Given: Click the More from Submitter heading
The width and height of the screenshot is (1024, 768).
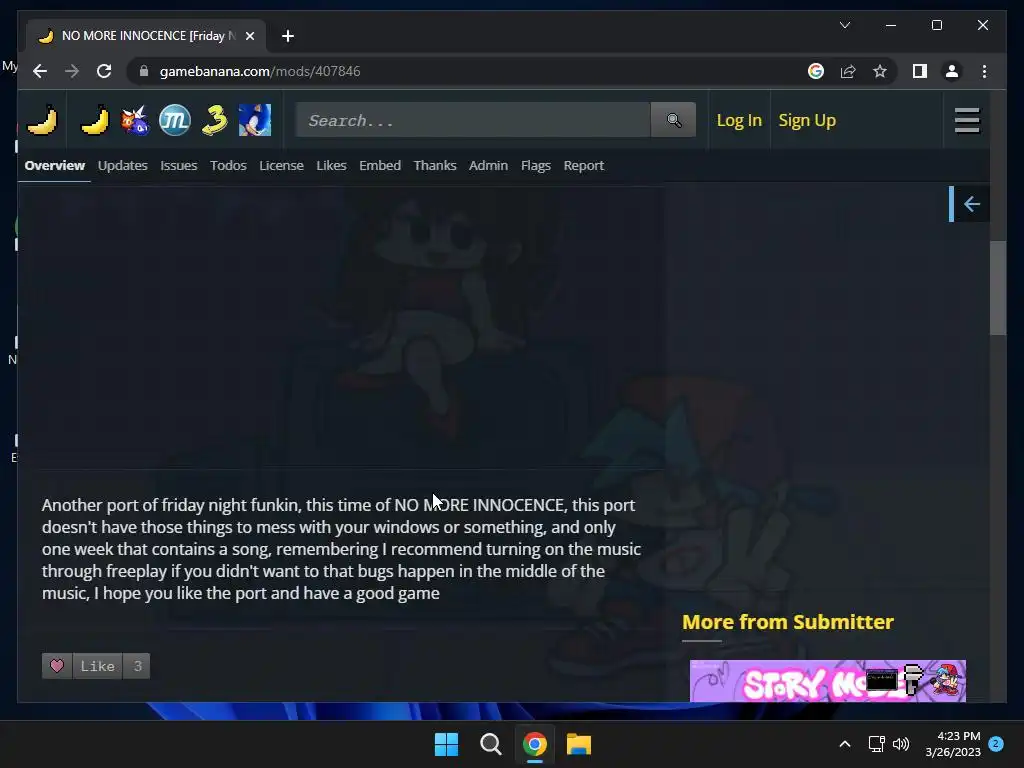Looking at the screenshot, I should [x=788, y=622].
